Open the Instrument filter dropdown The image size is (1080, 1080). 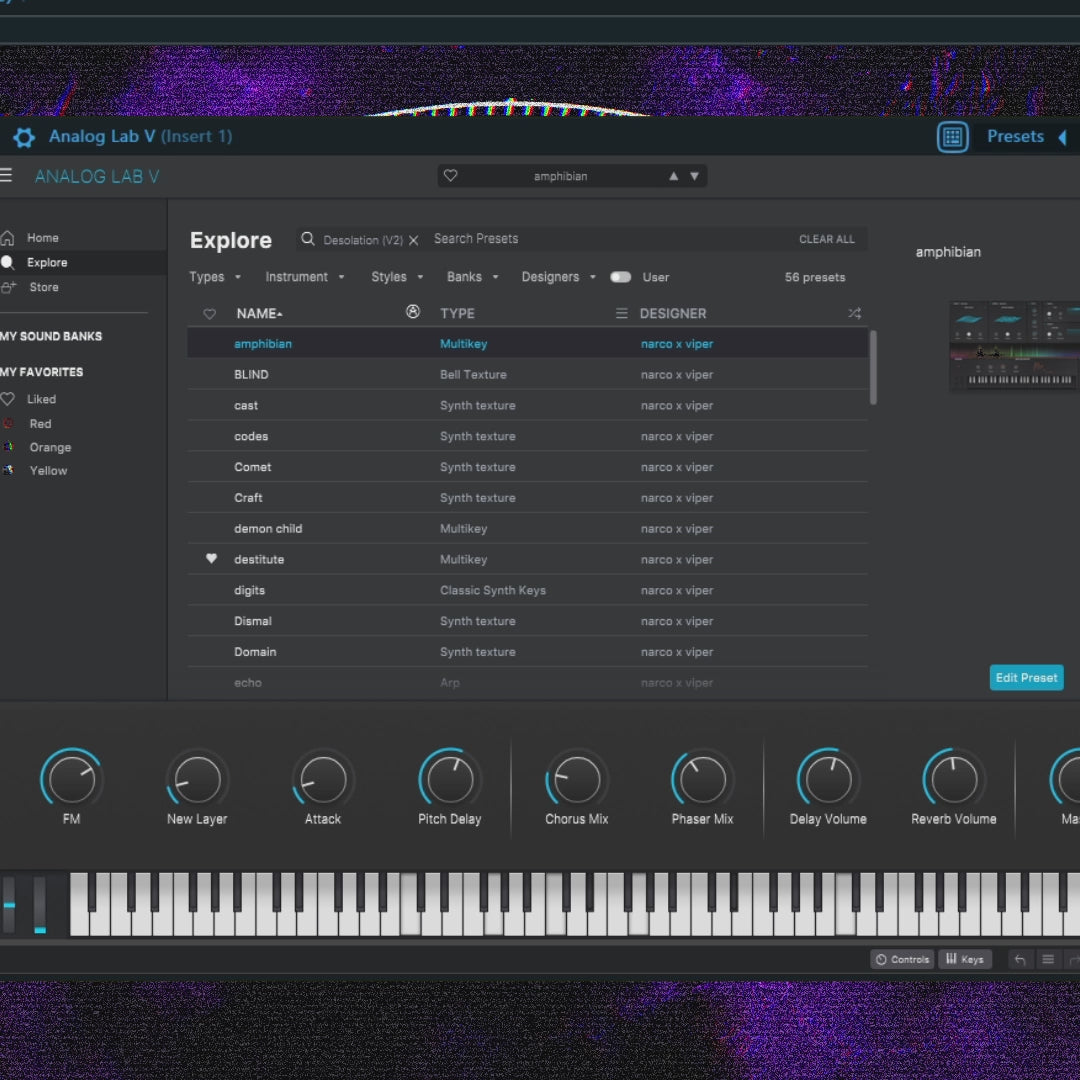304,277
